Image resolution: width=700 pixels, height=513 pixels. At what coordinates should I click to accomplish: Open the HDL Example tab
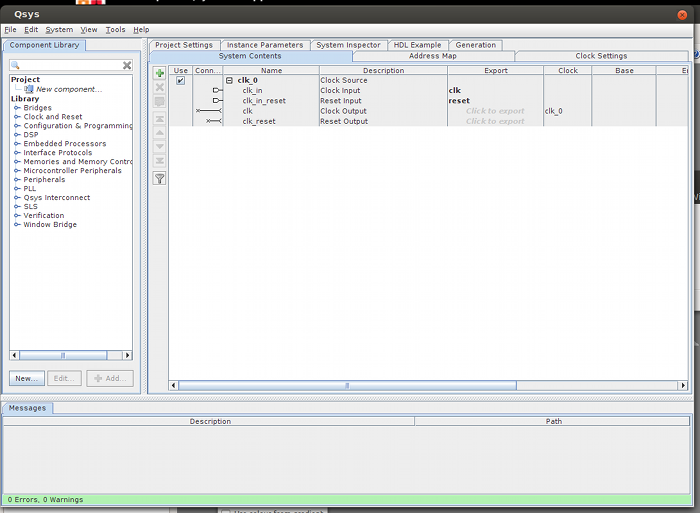pyautogui.click(x=417, y=45)
